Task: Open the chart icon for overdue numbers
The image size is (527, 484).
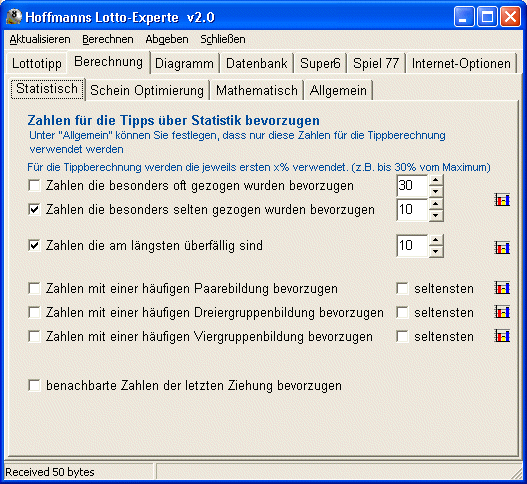Action: 502,248
